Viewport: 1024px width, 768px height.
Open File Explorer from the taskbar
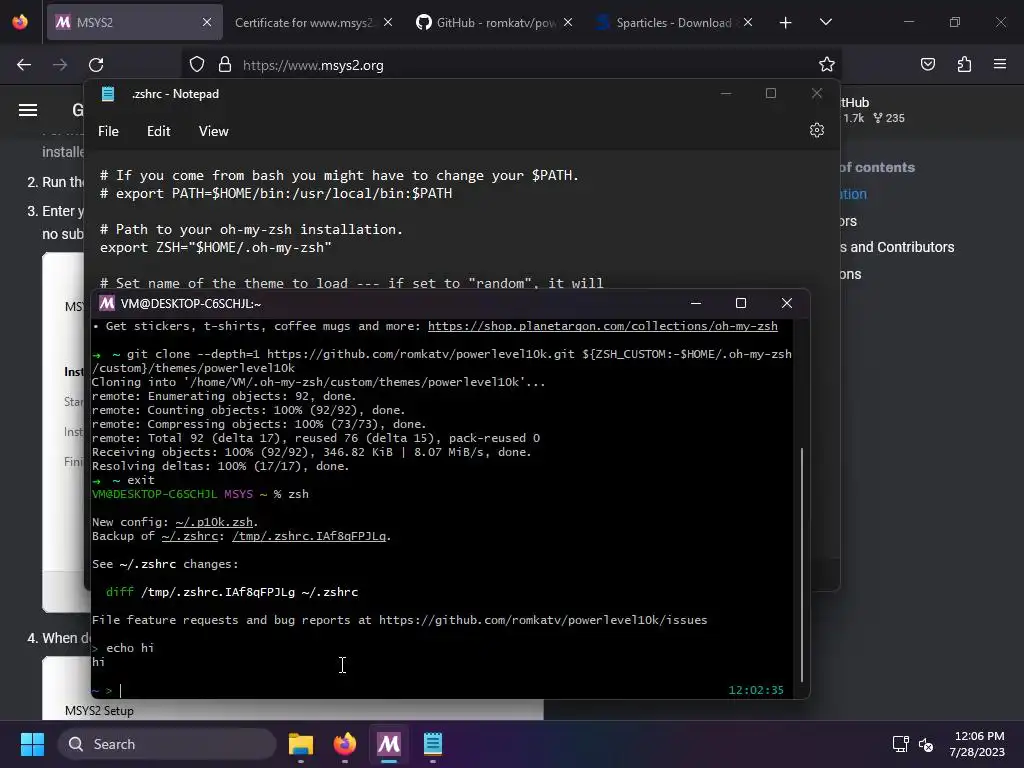pos(300,744)
